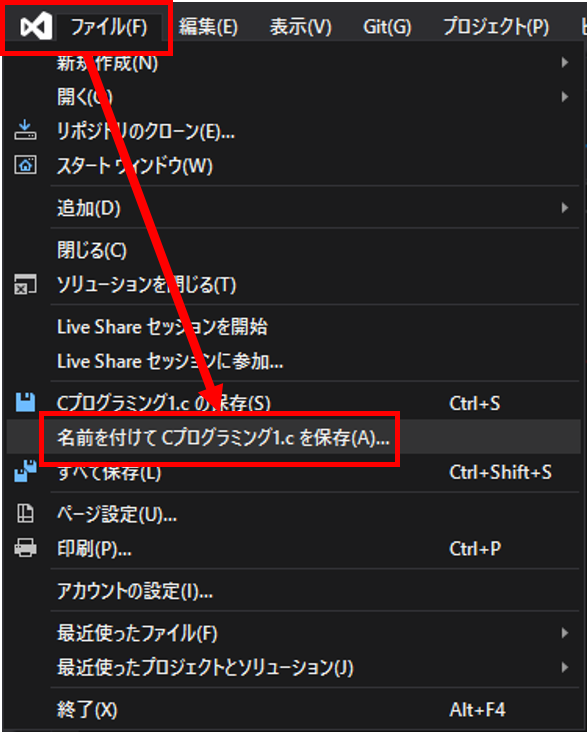Expand the 新規作成(N) submenu arrow
Viewport: 587px width, 732px height.
pos(565,63)
